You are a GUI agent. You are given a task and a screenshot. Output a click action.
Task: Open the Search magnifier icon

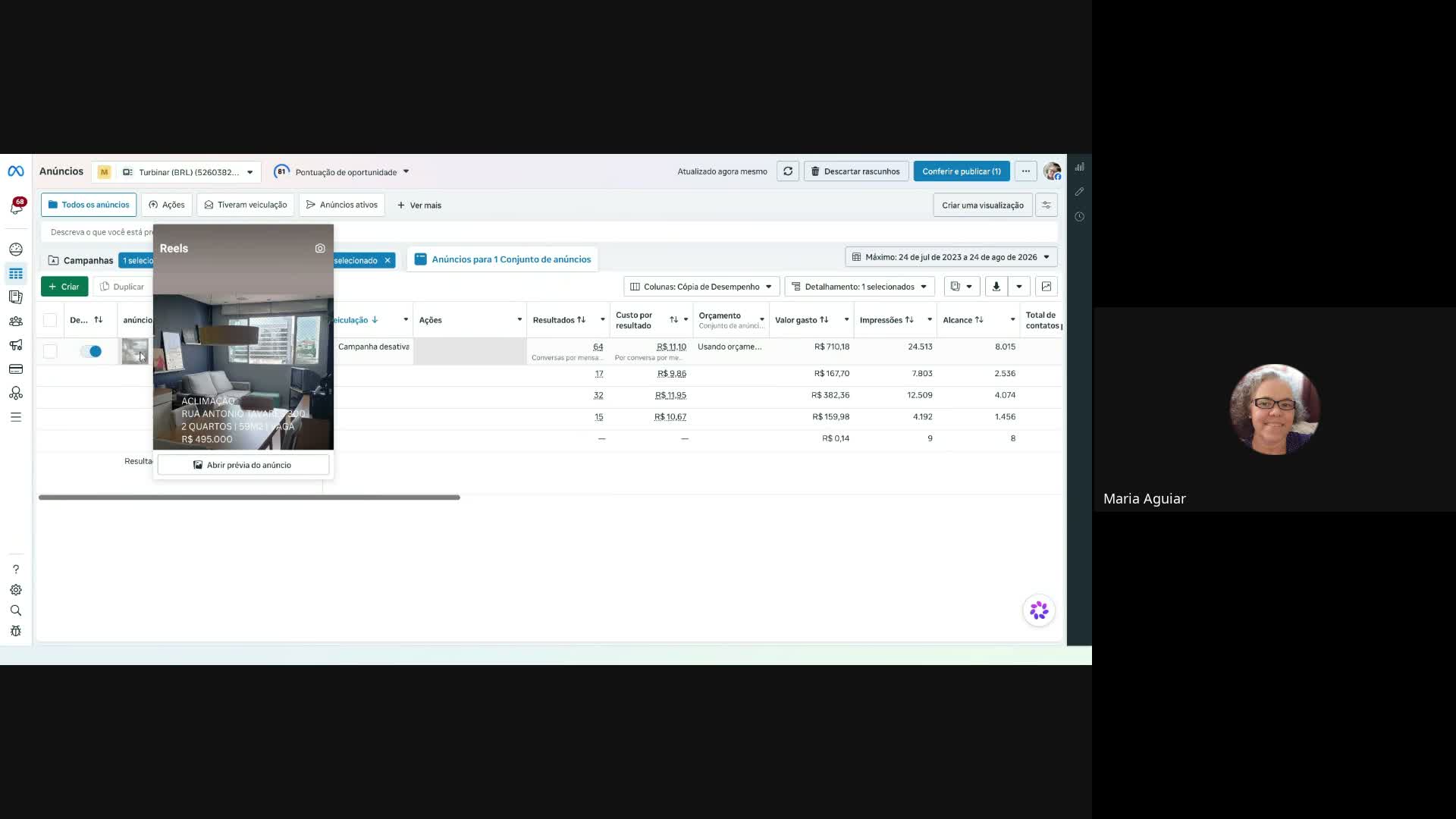click(x=16, y=610)
